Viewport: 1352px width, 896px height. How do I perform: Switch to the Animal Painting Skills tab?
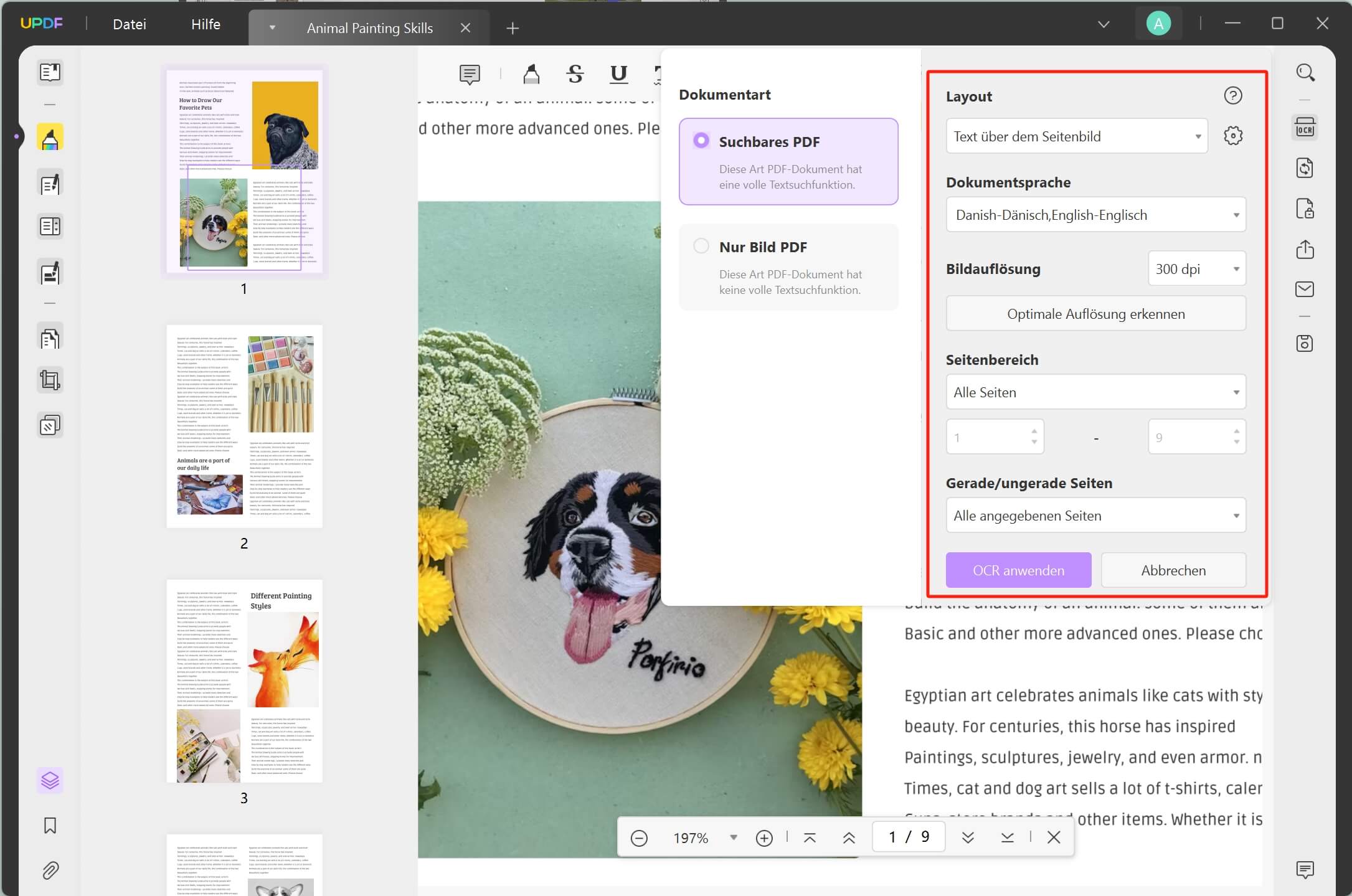pos(370,27)
